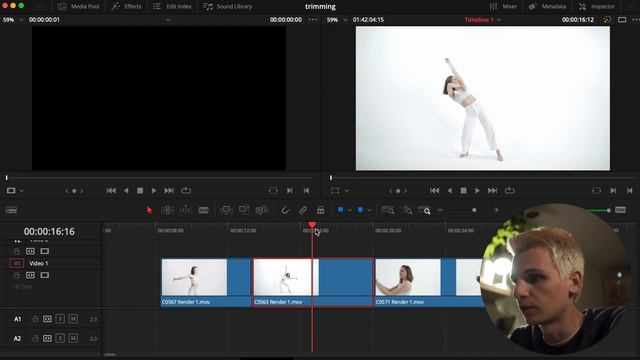Image resolution: width=640 pixels, height=360 pixels.
Task: Solo the A2 audio track
Action: pyautogui.click(x=60, y=338)
